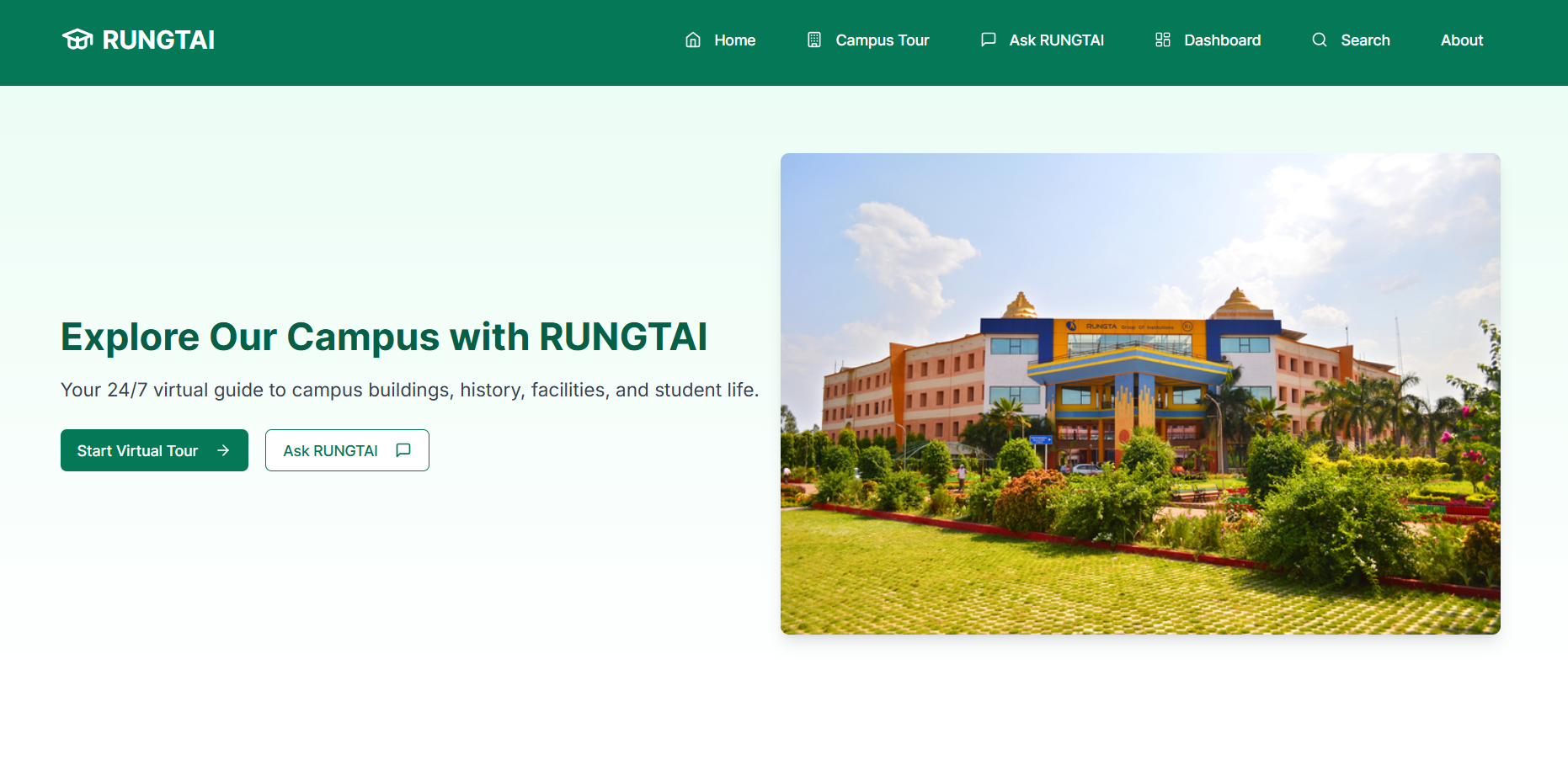Click the headline Explore Our Campus with RUNGTAI
This screenshot has height=760, width=1568.
pyautogui.click(x=384, y=337)
